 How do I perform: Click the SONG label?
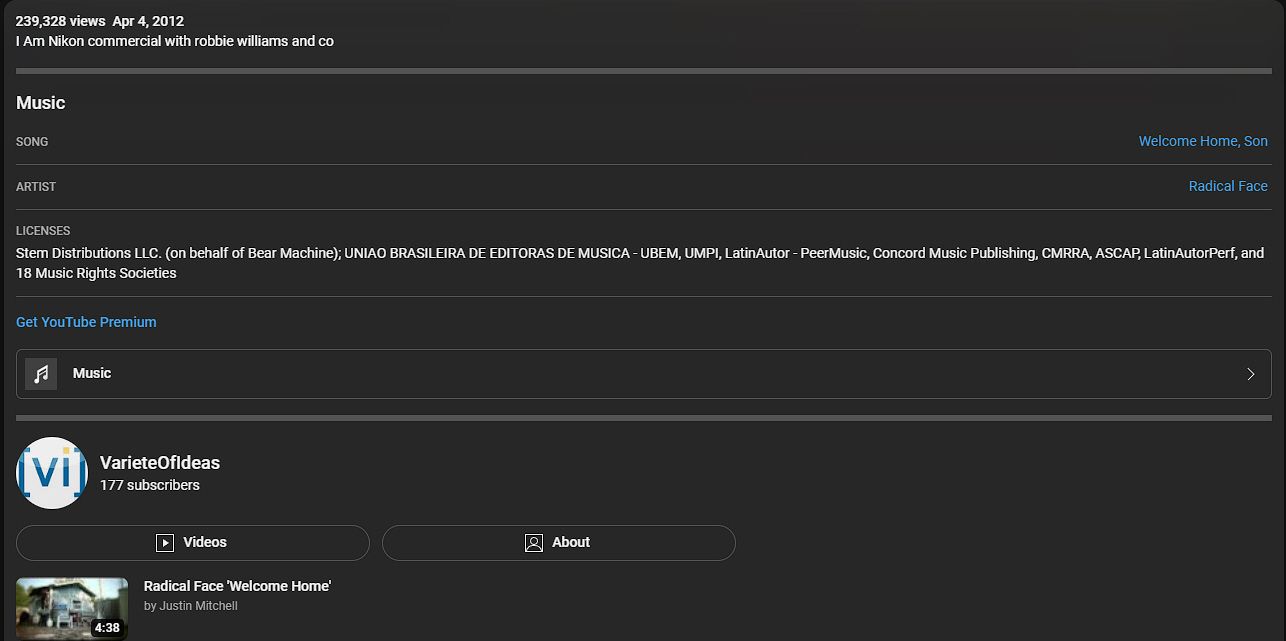pos(32,142)
